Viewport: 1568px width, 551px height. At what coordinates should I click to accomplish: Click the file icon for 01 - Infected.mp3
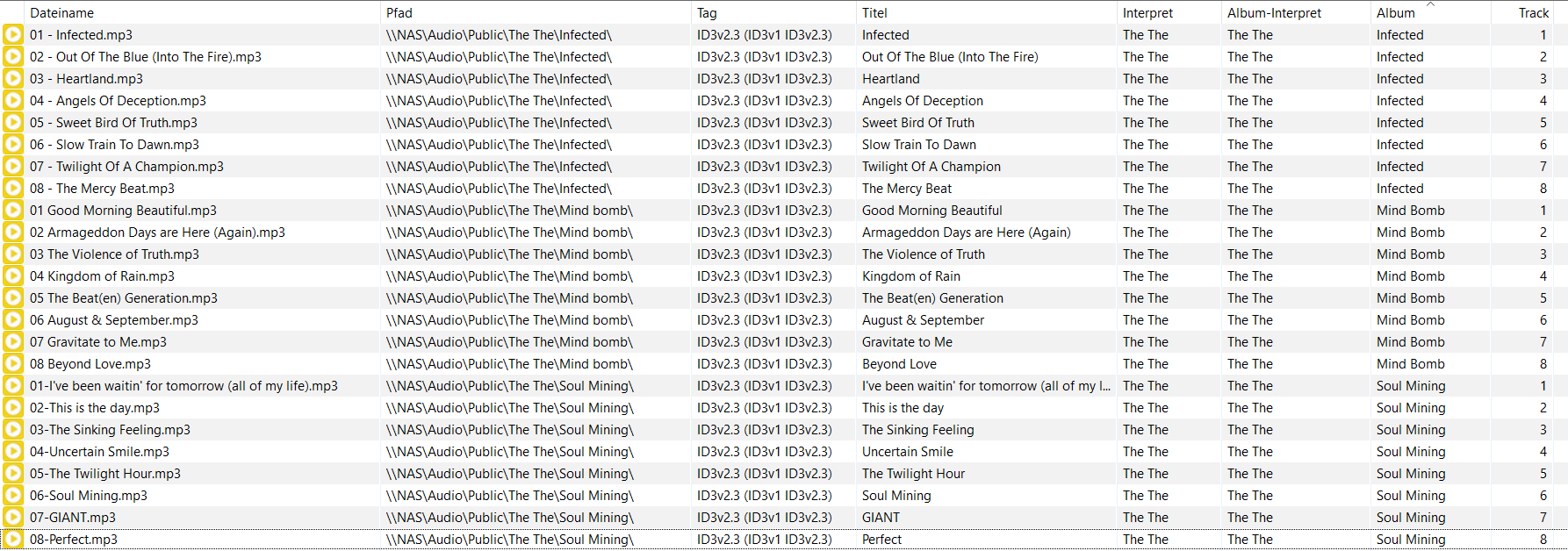coord(13,35)
